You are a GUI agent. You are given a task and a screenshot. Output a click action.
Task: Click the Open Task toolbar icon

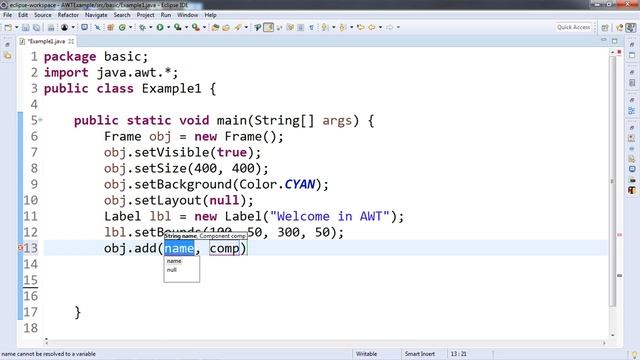pos(84,27)
